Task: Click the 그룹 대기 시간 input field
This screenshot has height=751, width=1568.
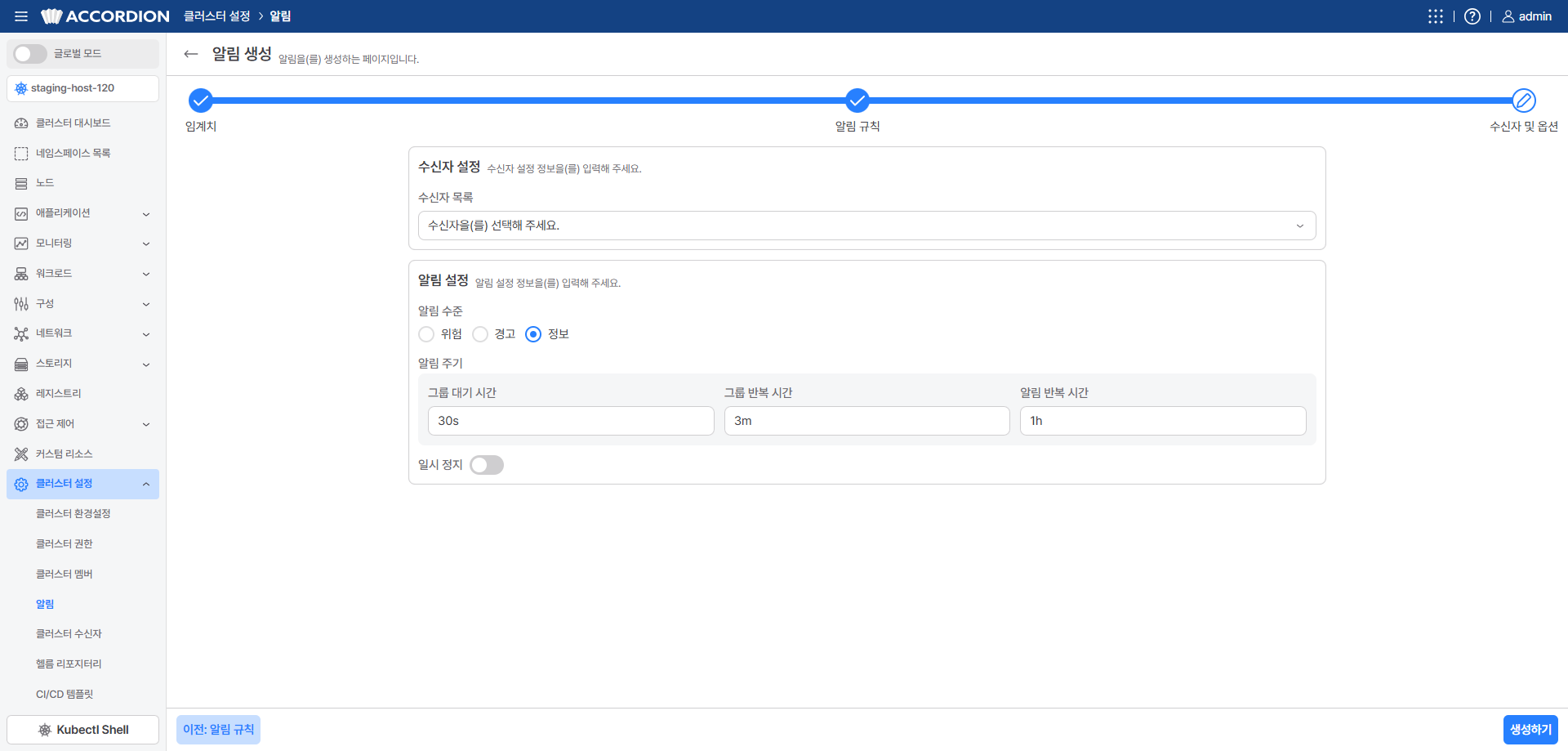Action: point(571,421)
